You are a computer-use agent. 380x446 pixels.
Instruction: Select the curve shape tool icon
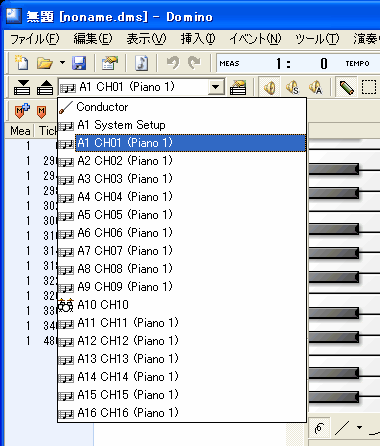[319, 427]
